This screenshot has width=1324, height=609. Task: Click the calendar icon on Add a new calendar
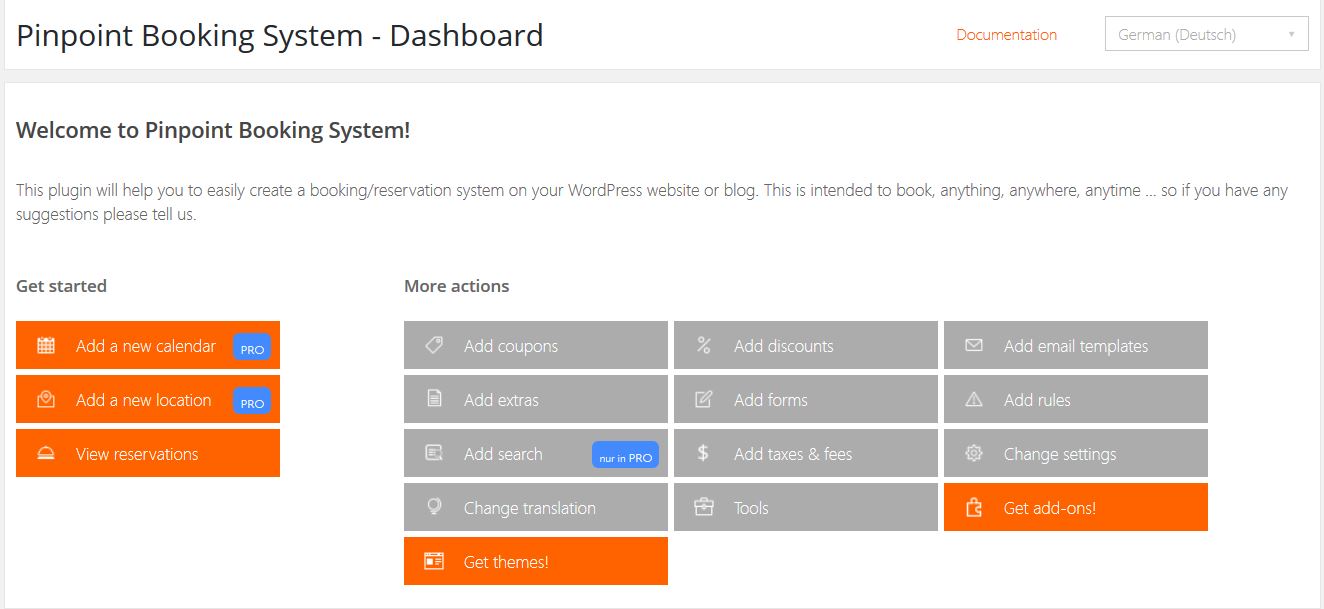click(x=46, y=346)
